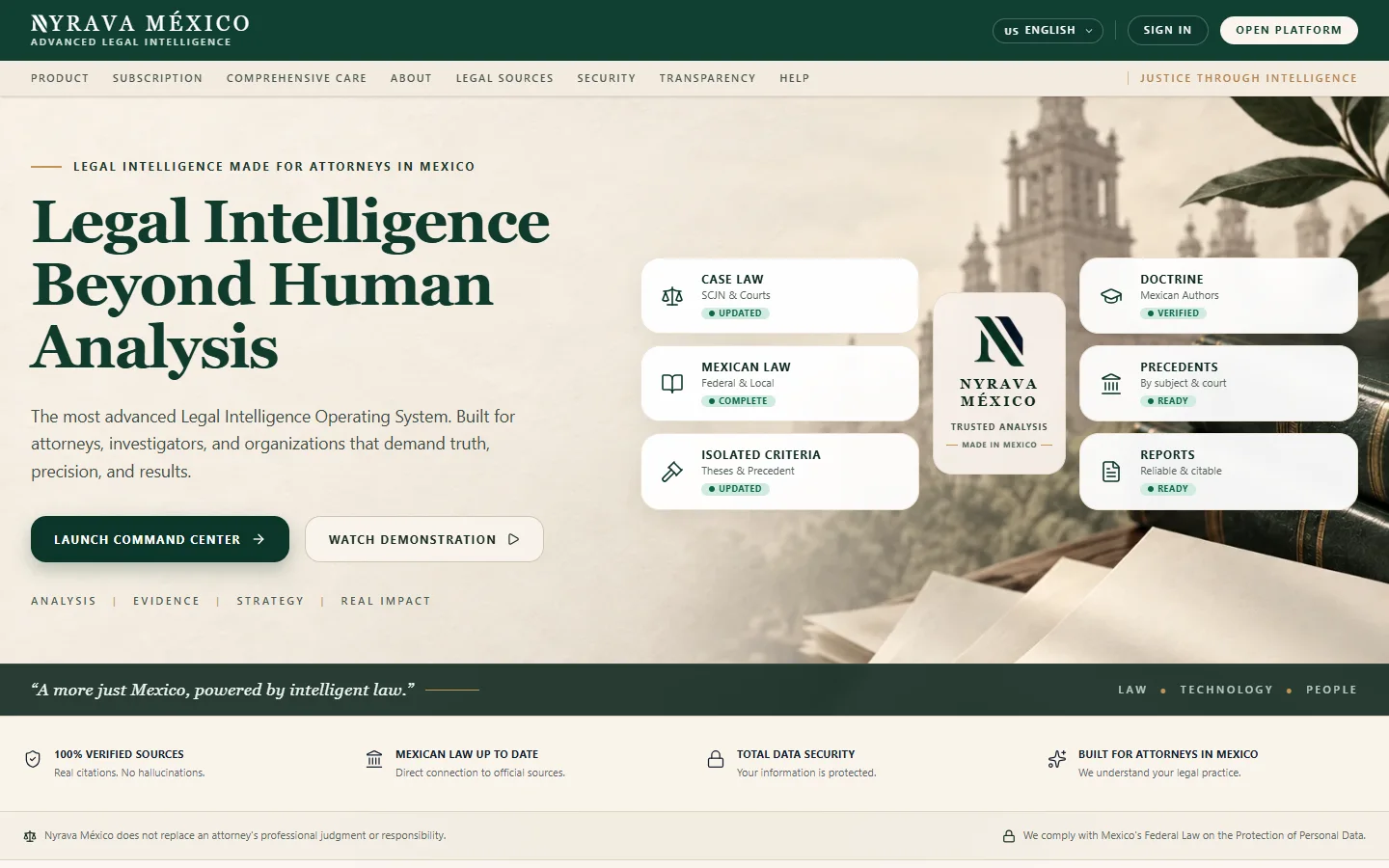
Task: Open Comprehensive Care in the navigation
Action: (x=296, y=78)
